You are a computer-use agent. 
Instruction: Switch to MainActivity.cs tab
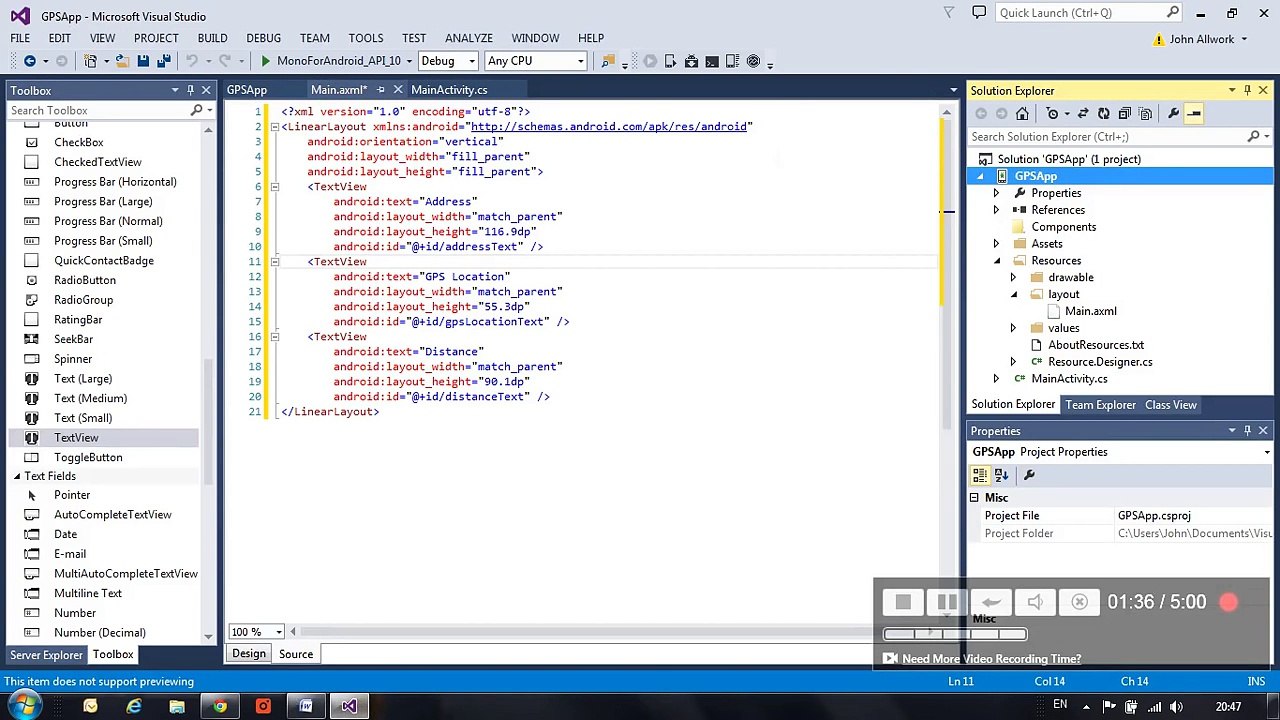[x=449, y=90]
